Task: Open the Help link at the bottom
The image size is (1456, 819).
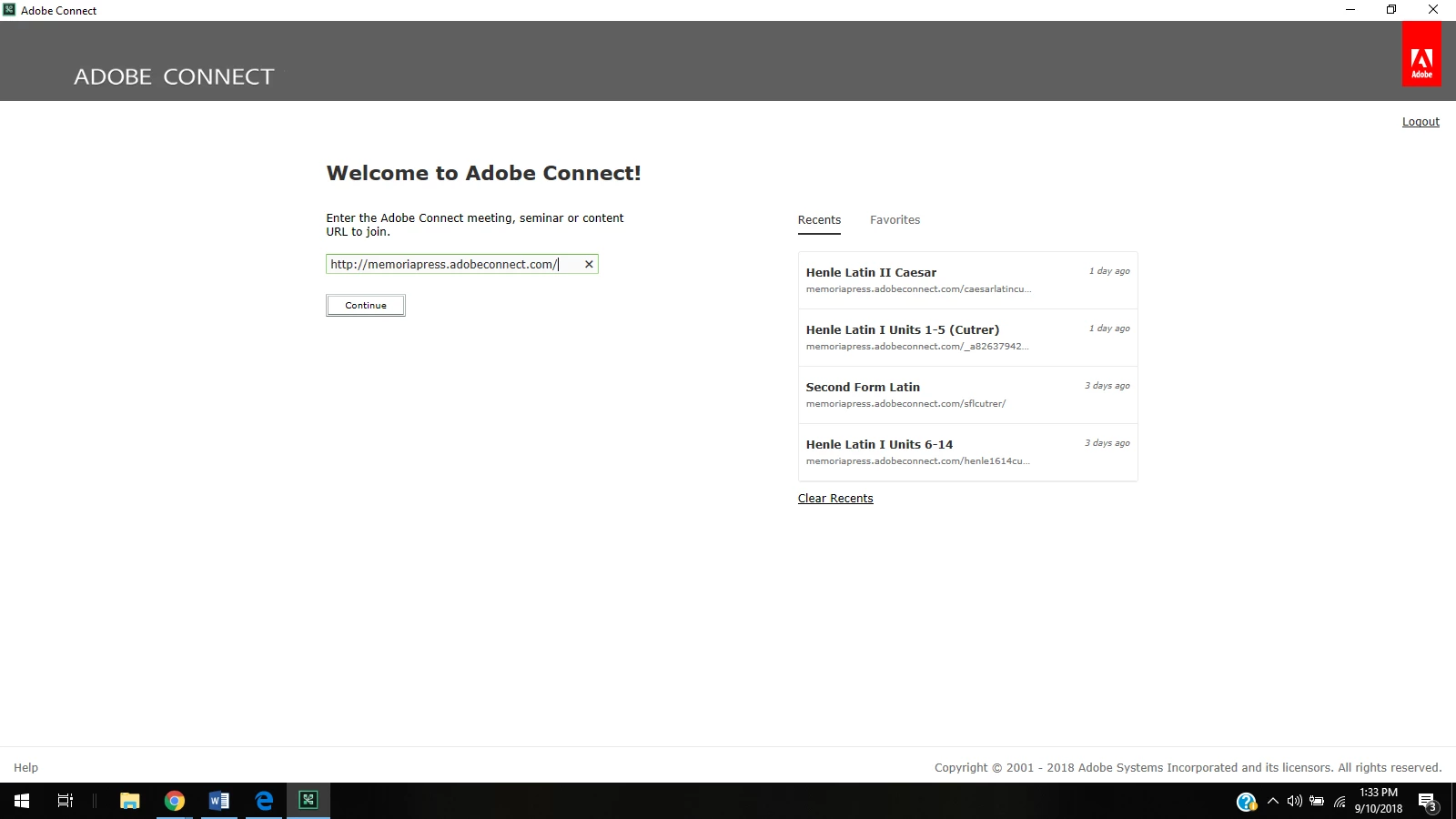Action: point(25,767)
